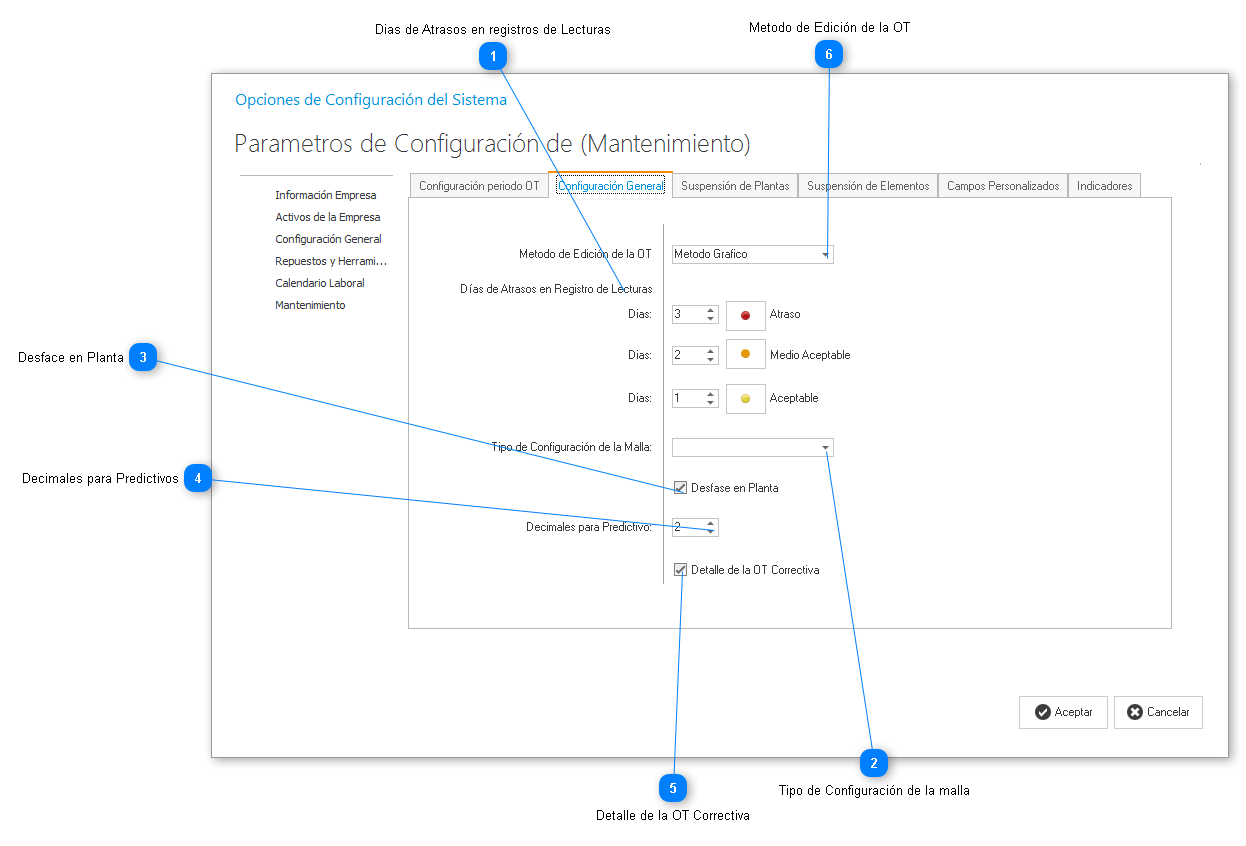This screenshot has width=1246, height=846.
Task: Expand Tipo de Configuración de la Malla dropdown
Action: 825,448
